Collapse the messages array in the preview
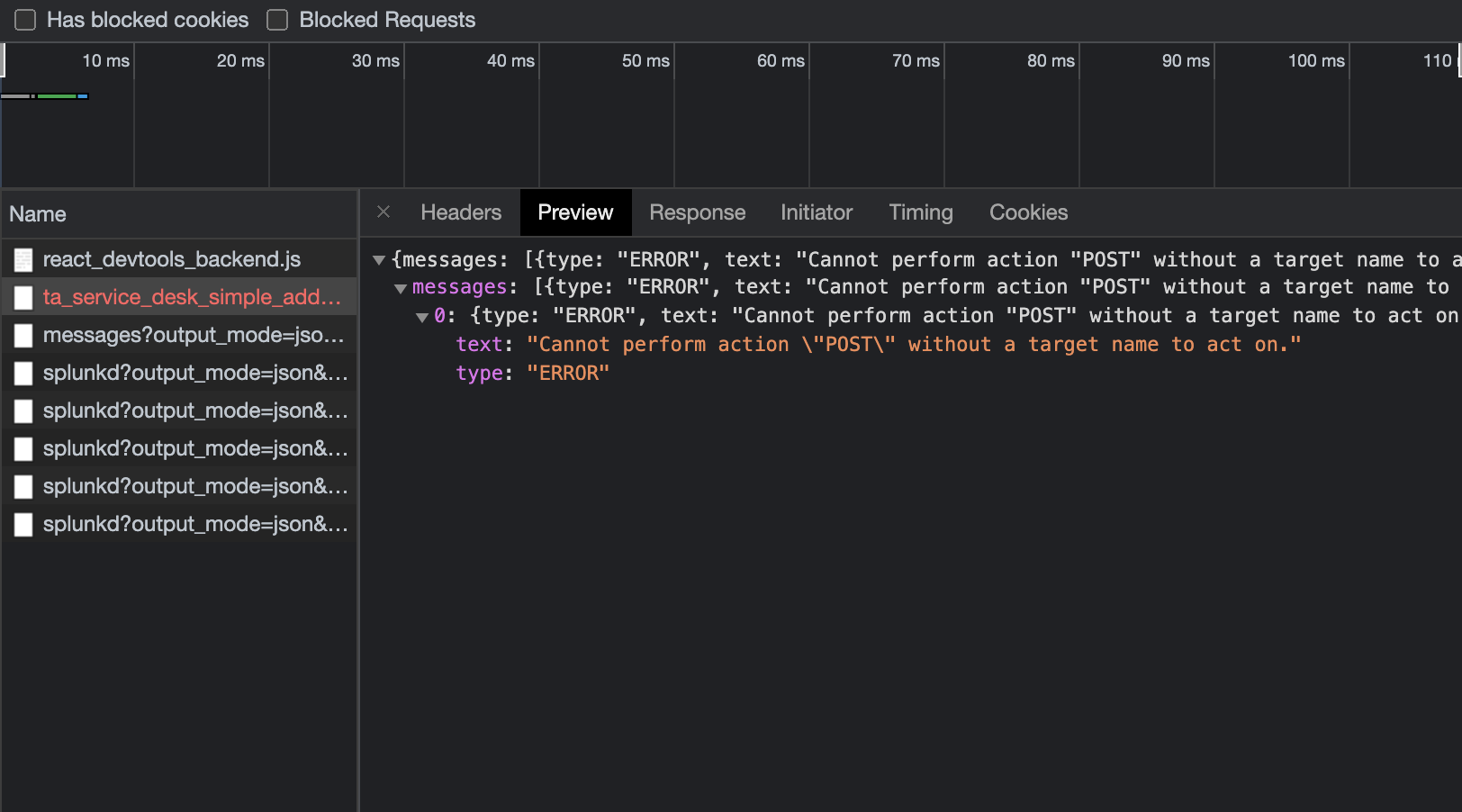Screen dimensions: 1462x812 400,286
